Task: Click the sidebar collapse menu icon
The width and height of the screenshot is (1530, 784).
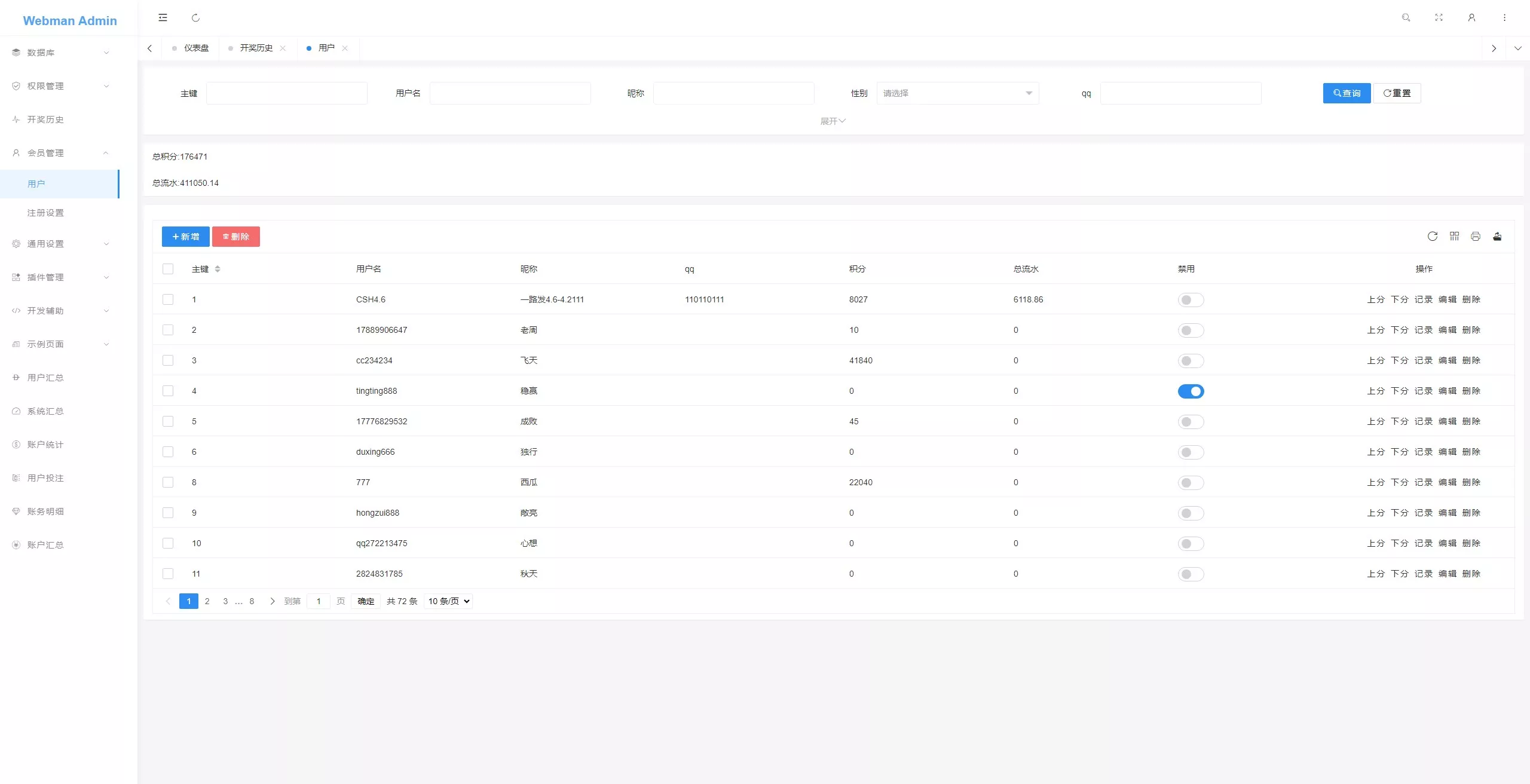Action: pyautogui.click(x=163, y=18)
